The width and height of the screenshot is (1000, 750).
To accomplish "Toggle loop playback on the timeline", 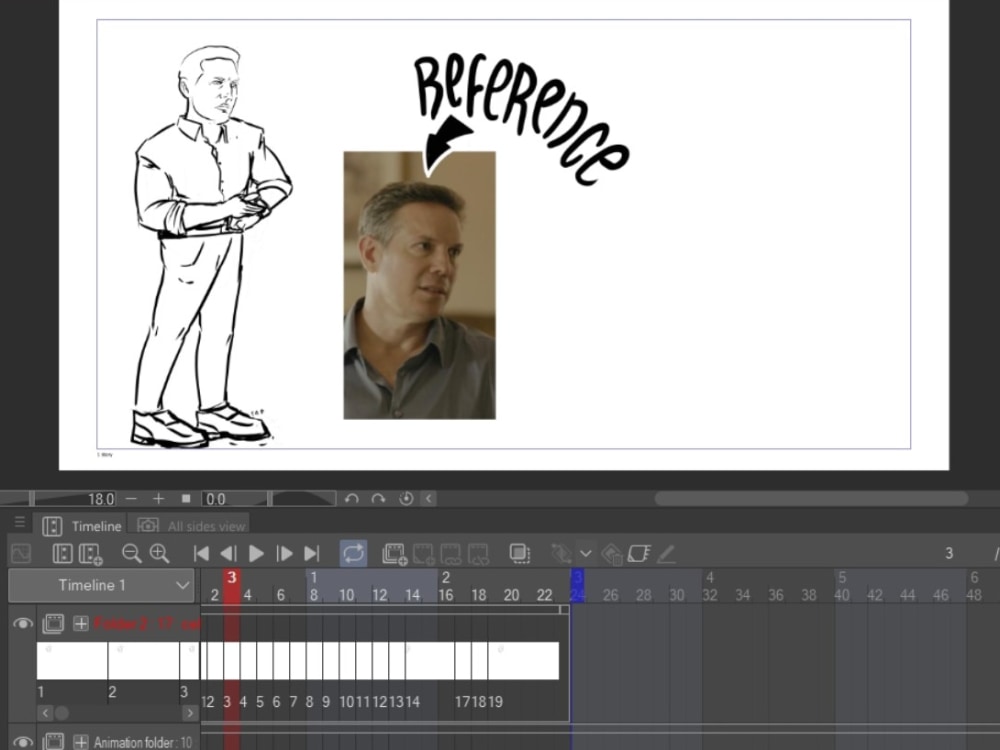I will coord(353,553).
